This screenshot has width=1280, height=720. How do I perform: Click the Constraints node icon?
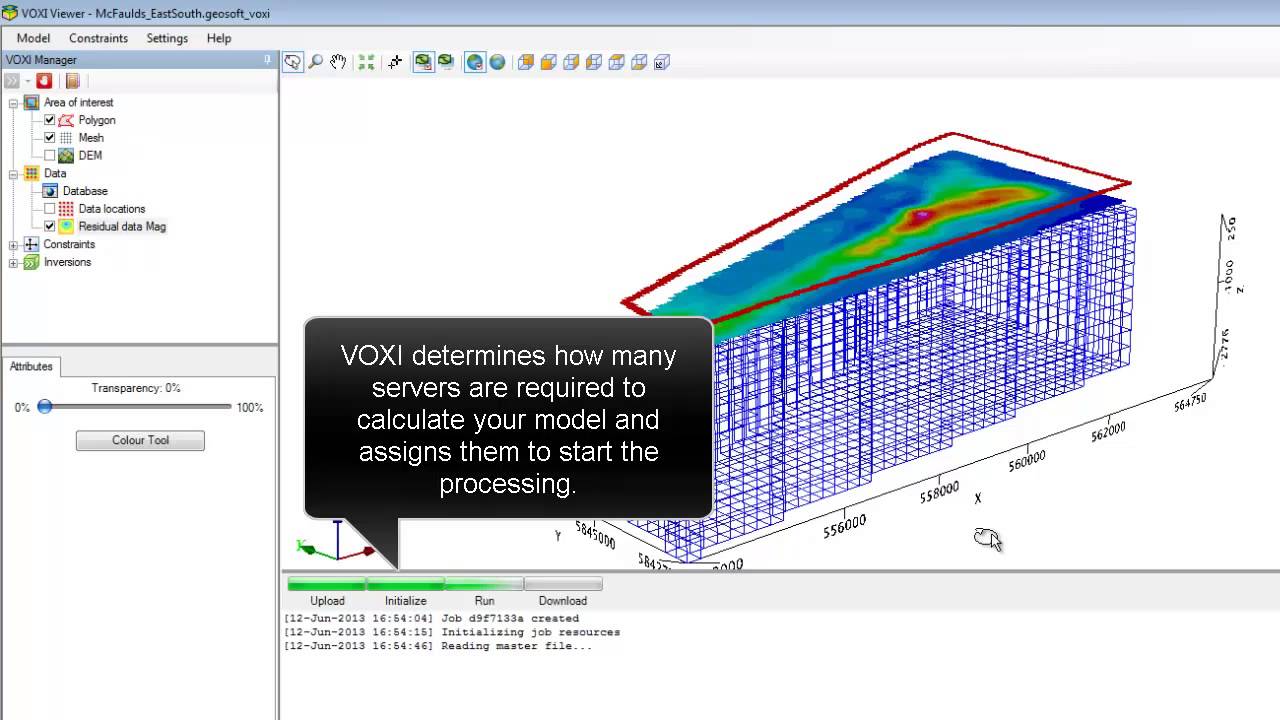31,244
